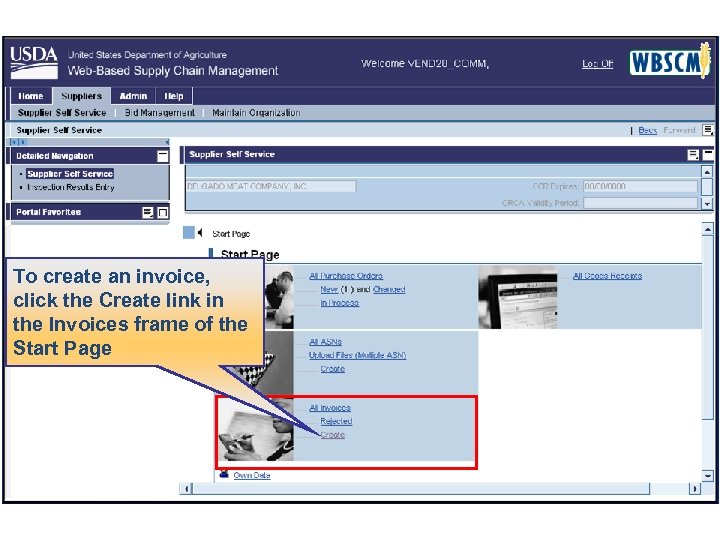The image size is (720, 540).
Task: Select the Suppliers tab
Action: [x=81, y=96]
